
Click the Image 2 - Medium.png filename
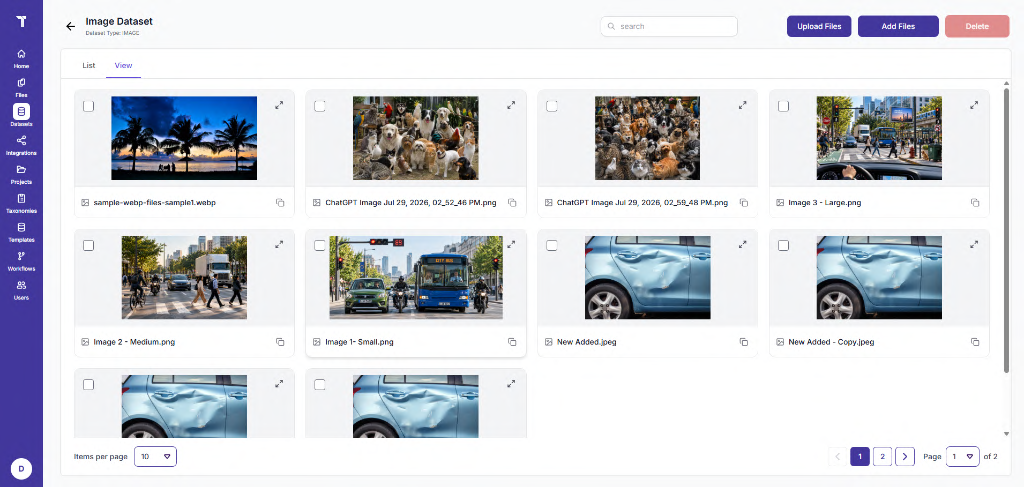[x=134, y=342]
